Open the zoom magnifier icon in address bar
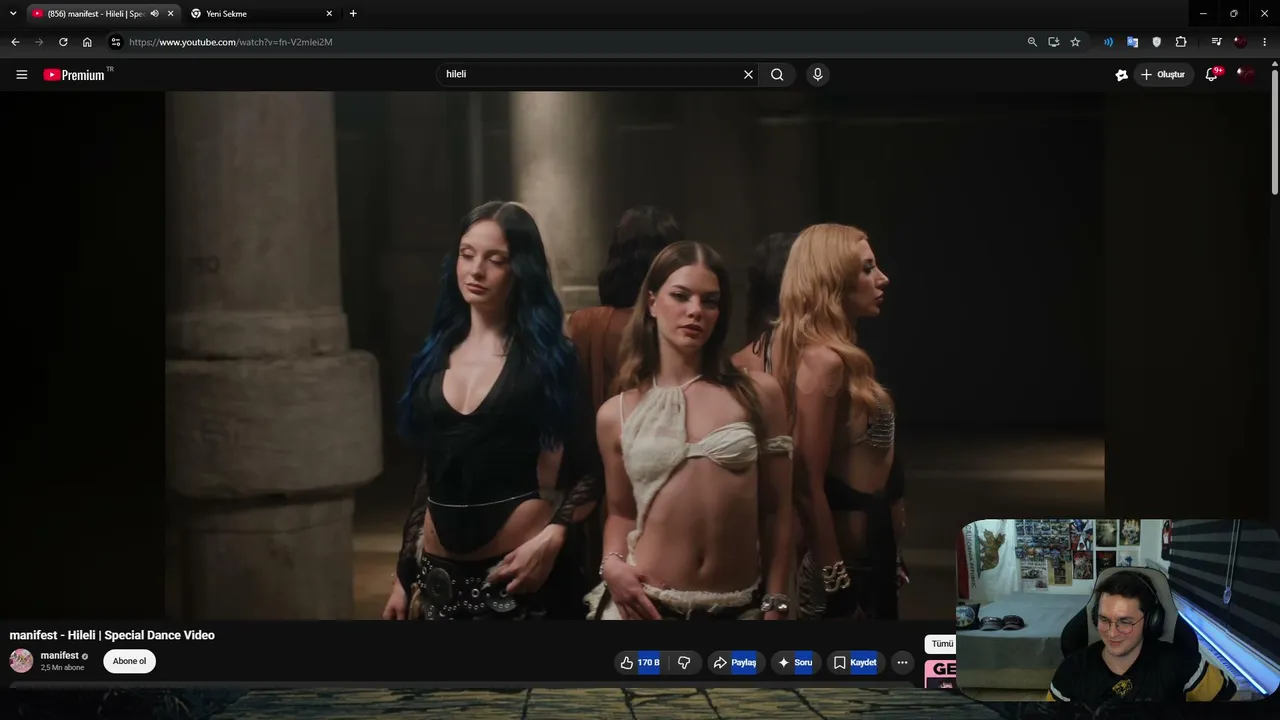Viewport: 1280px width, 720px height. pyautogui.click(x=1032, y=42)
